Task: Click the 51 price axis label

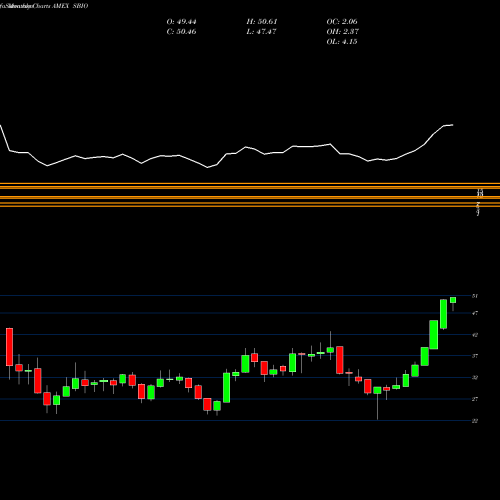Action: [x=475, y=296]
